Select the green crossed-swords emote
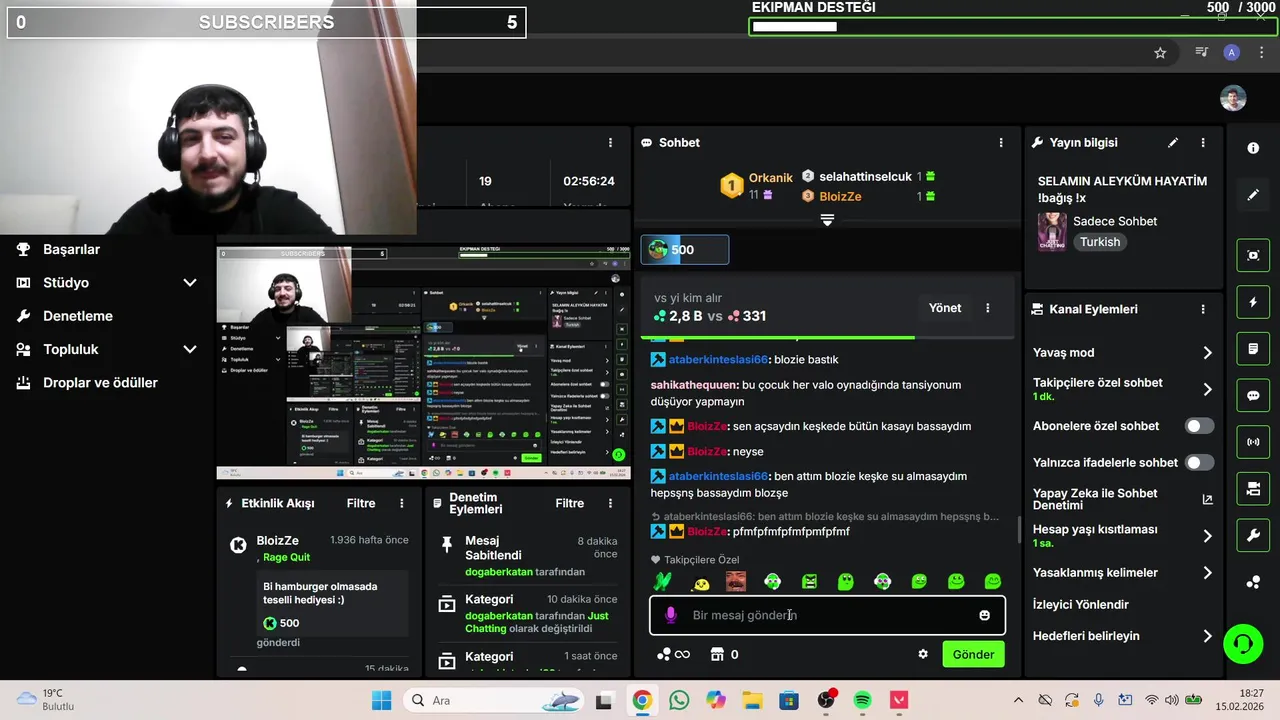Image resolution: width=1280 pixels, height=720 pixels. tap(661, 581)
